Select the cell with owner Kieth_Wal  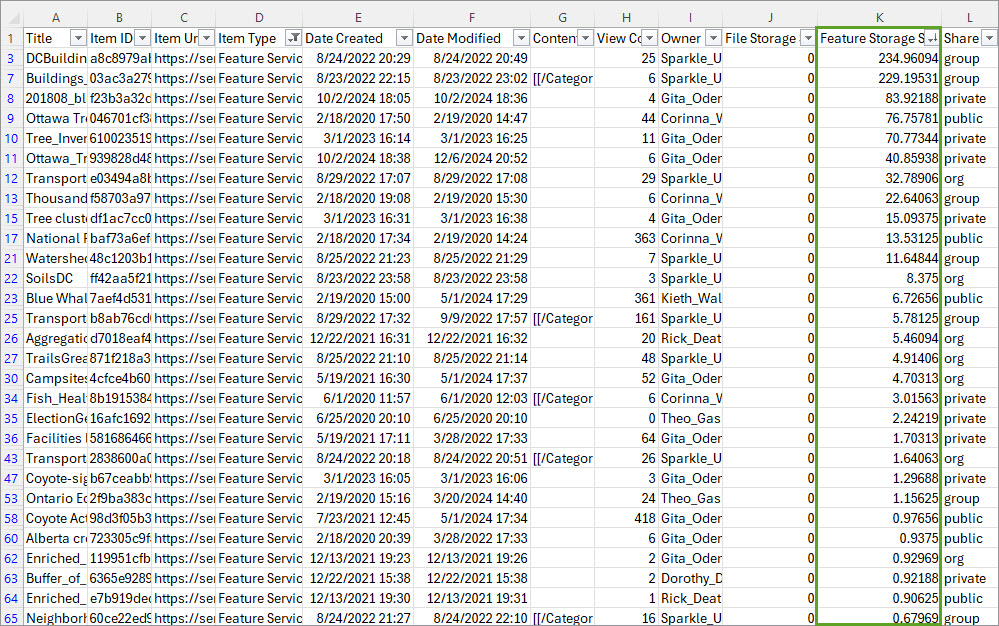(690, 298)
